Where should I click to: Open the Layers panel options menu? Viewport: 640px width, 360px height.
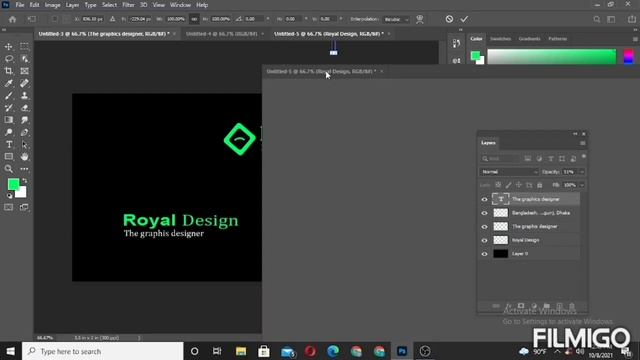click(x=582, y=143)
